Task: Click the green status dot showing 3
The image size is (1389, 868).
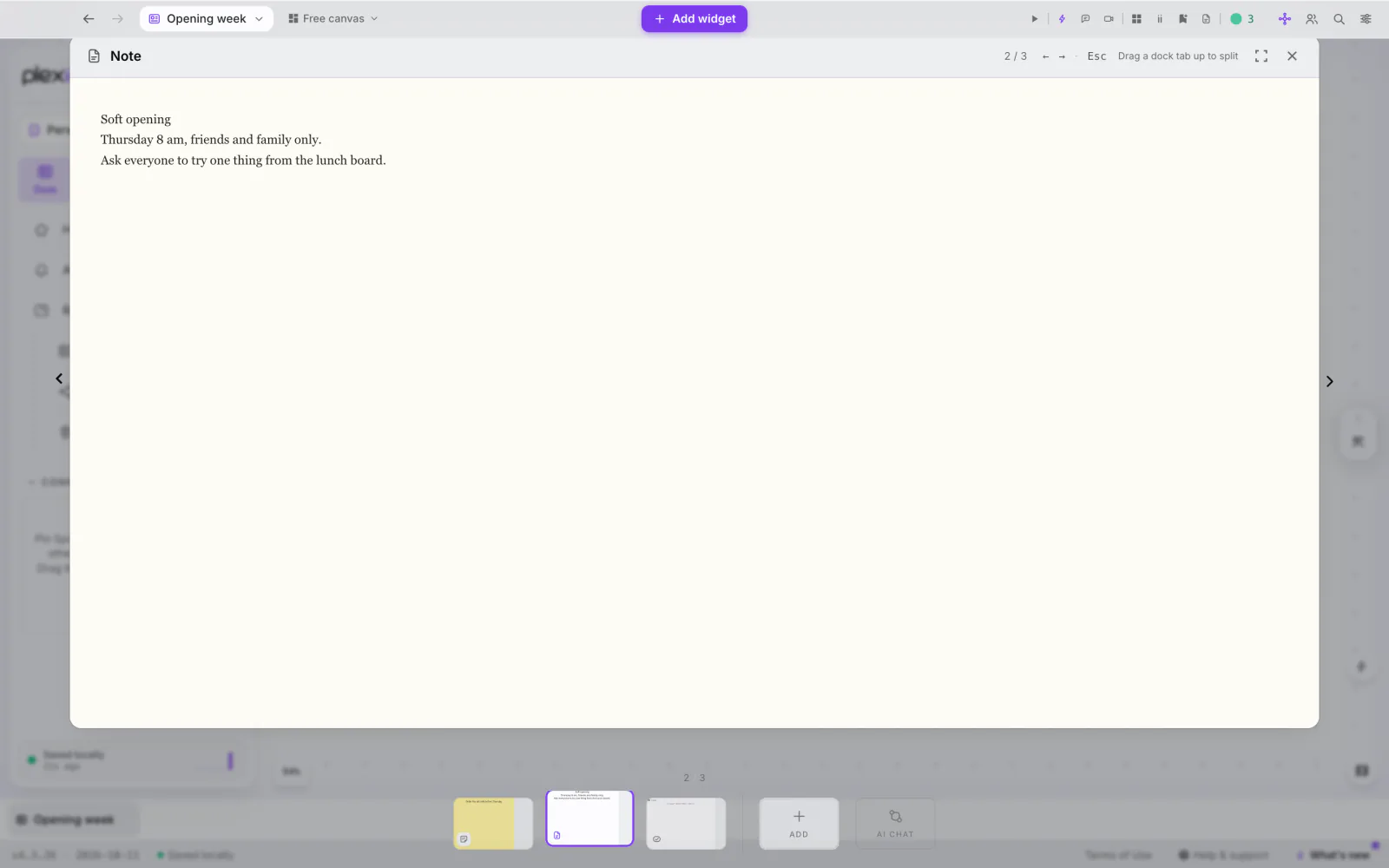Action: pos(1242,19)
